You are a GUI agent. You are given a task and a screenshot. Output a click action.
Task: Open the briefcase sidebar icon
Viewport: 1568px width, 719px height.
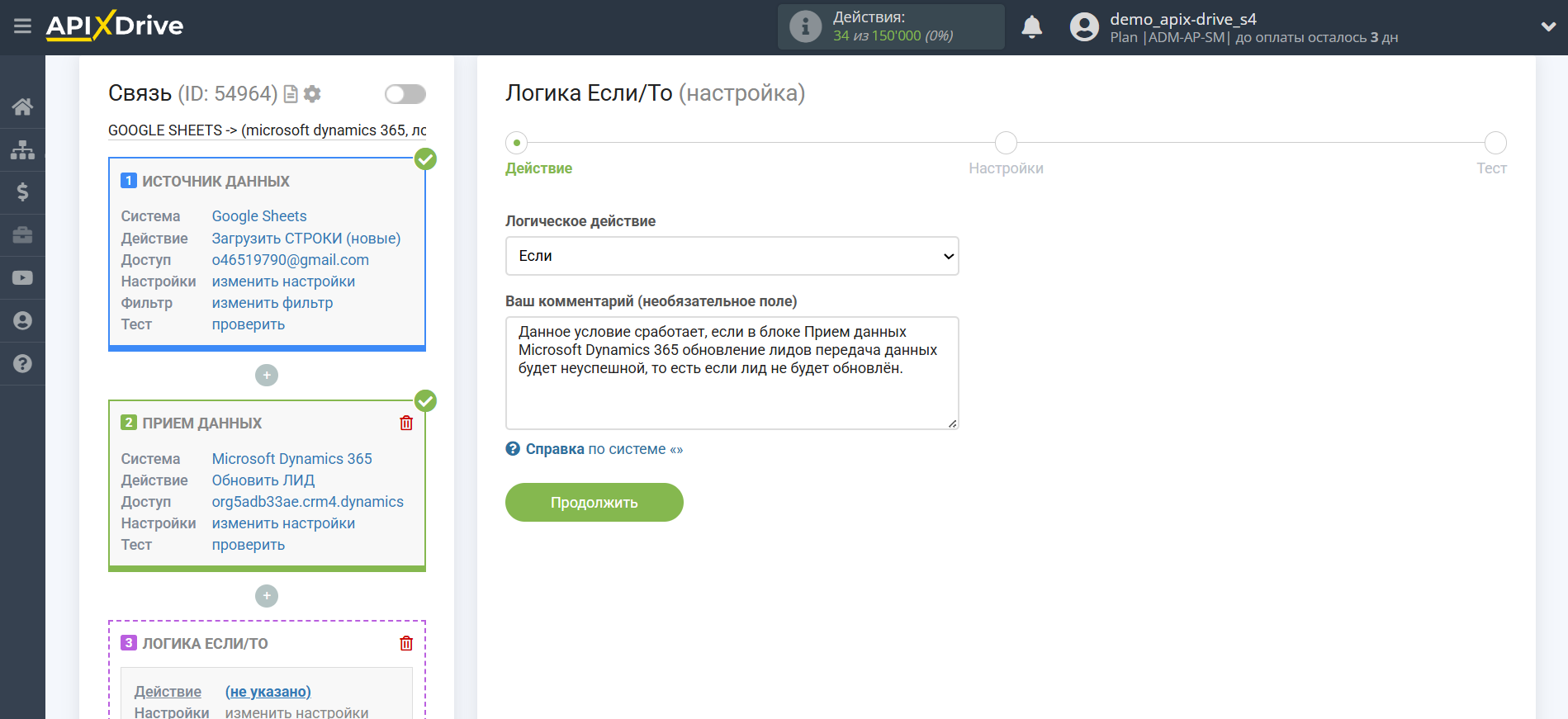pos(22,235)
